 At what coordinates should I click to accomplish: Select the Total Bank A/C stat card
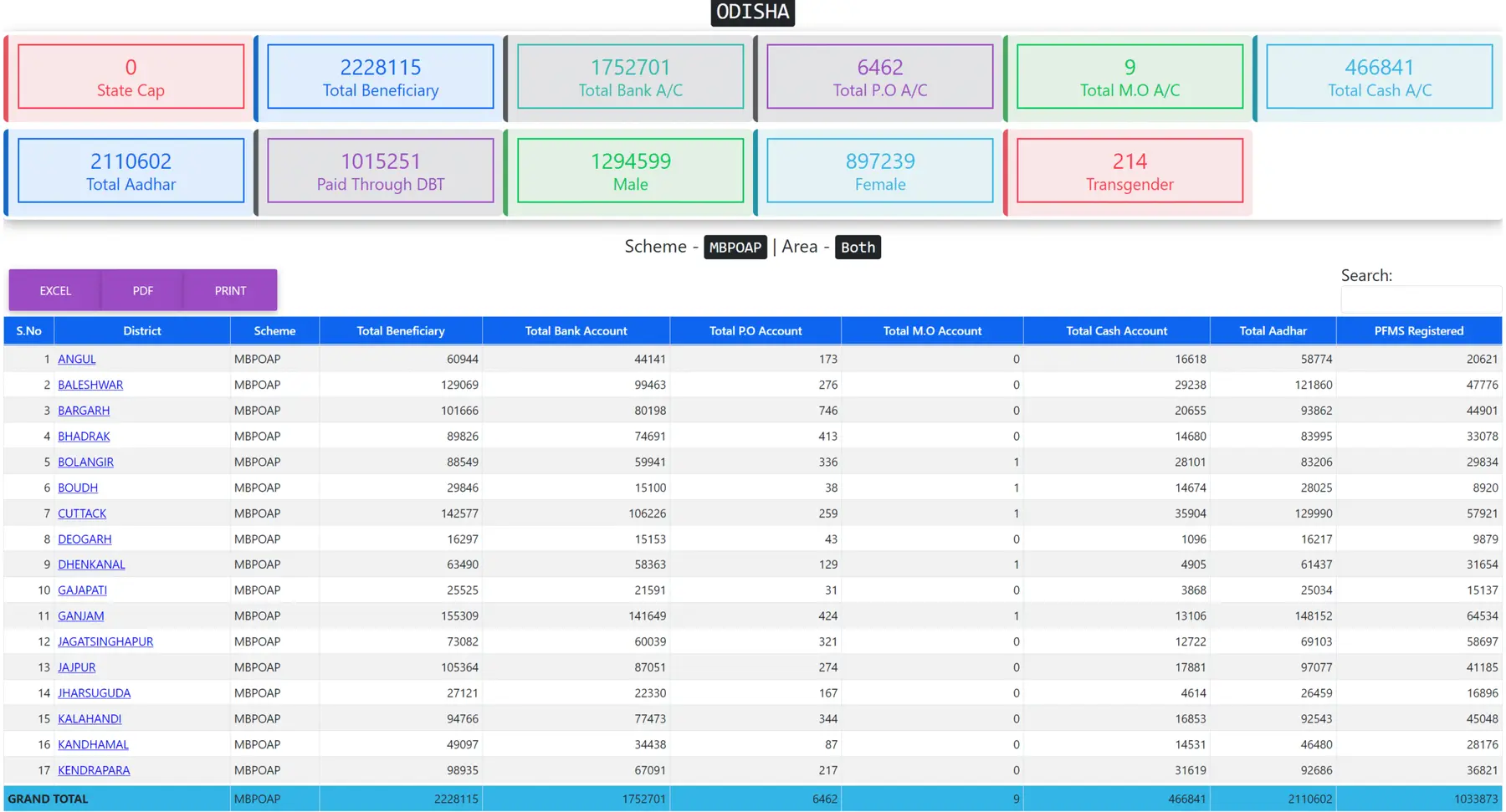tap(628, 77)
